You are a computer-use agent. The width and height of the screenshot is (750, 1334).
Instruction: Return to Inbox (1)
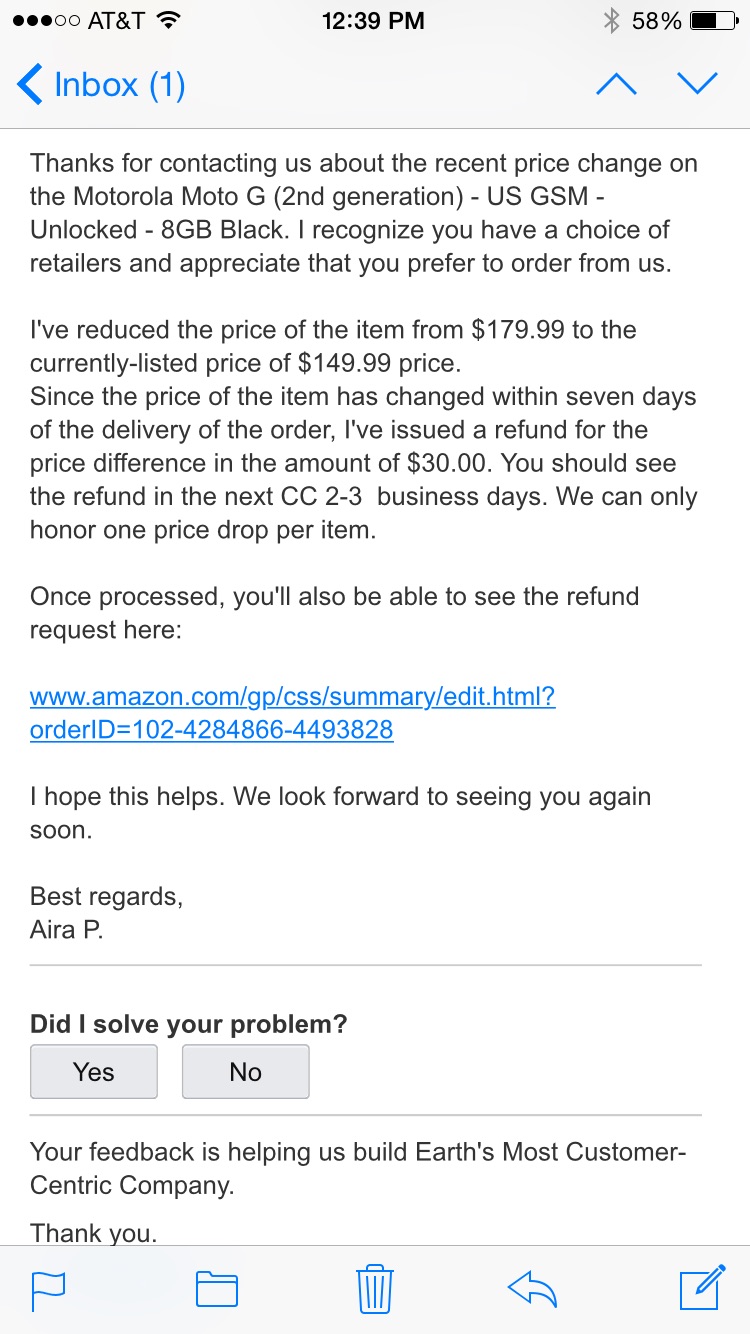point(102,84)
